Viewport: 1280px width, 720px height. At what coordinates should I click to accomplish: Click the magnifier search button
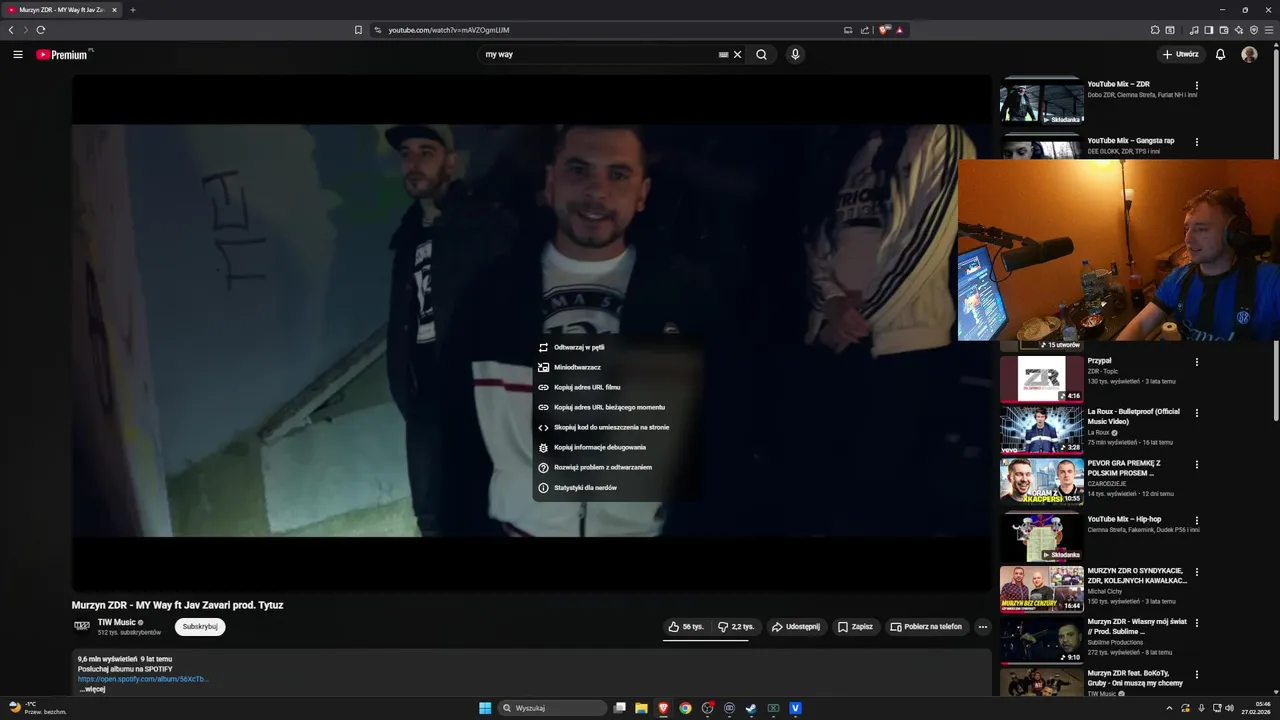pos(761,55)
